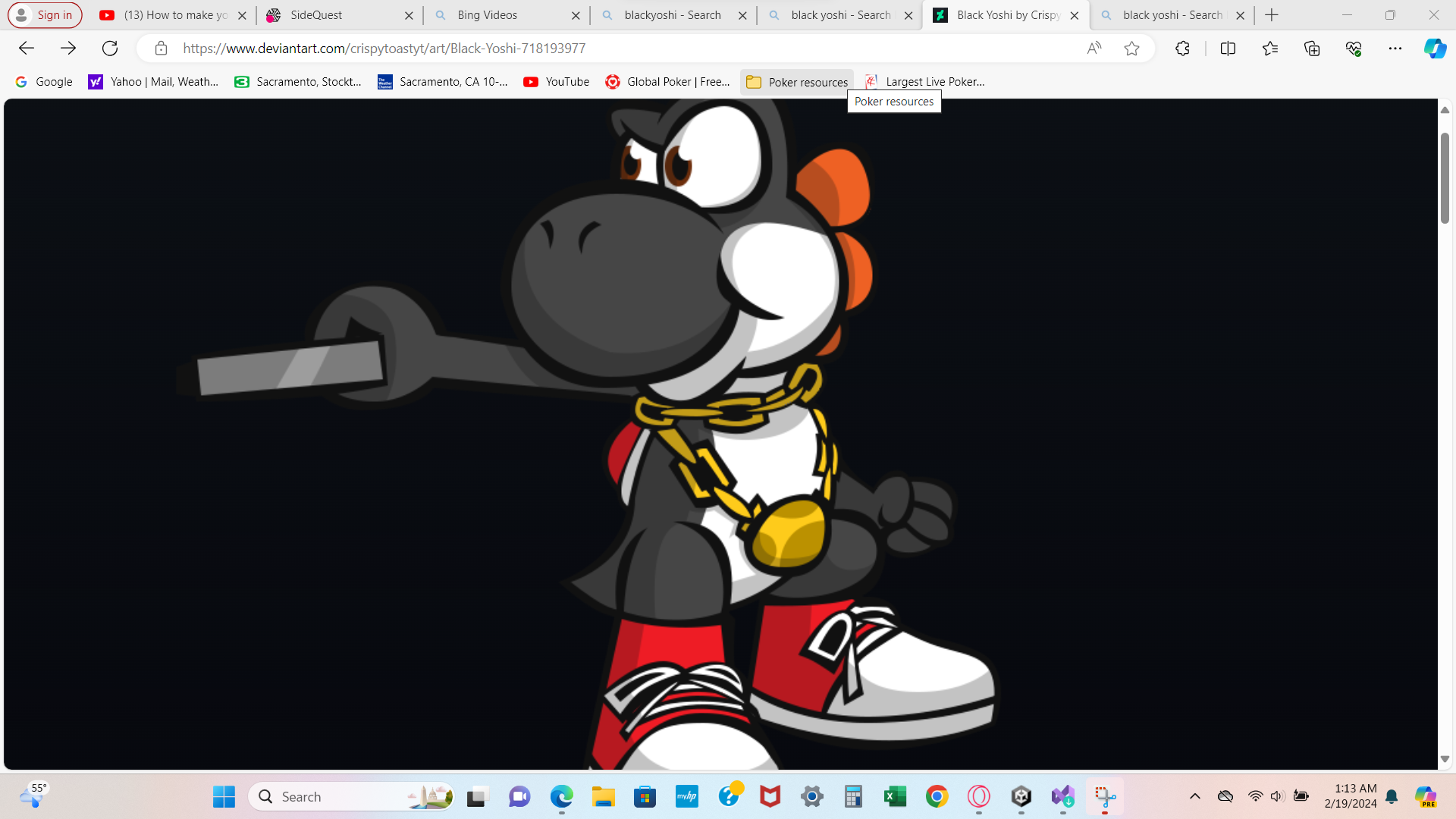Image resolution: width=1456 pixels, height=819 pixels.
Task: Toggle the favorites star for this page
Action: coord(1131,48)
